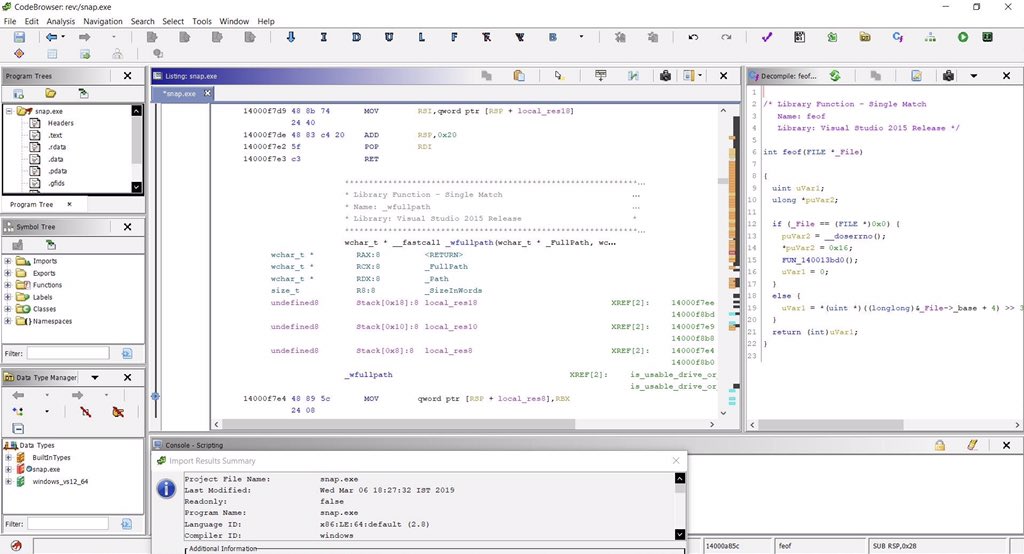Image resolution: width=1024 pixels, height=554 pixels.
Task: Open the Analysis menu
Action: coord(61,21)
